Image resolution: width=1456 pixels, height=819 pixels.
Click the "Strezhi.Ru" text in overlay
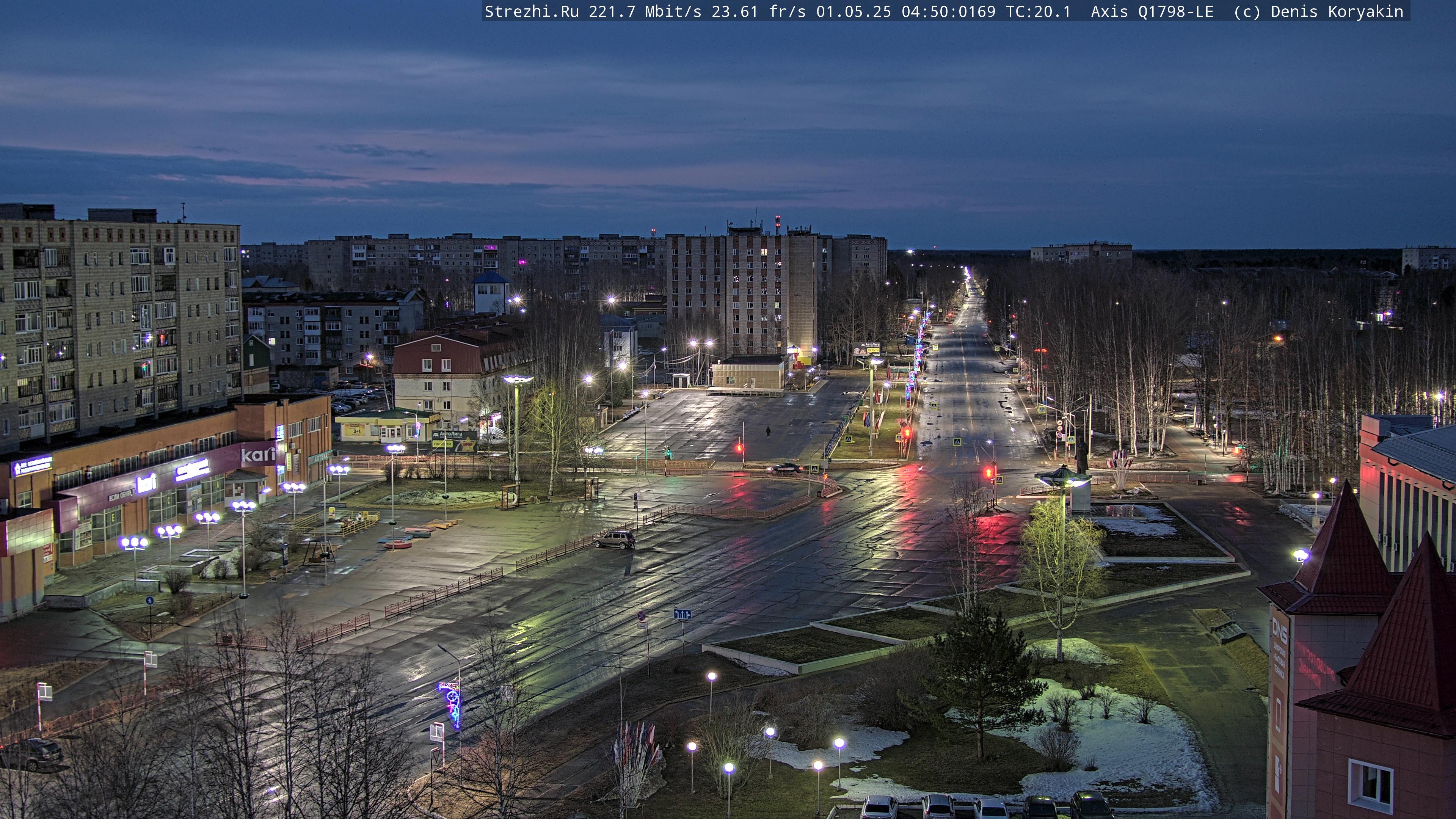click(x=532, y=12)
